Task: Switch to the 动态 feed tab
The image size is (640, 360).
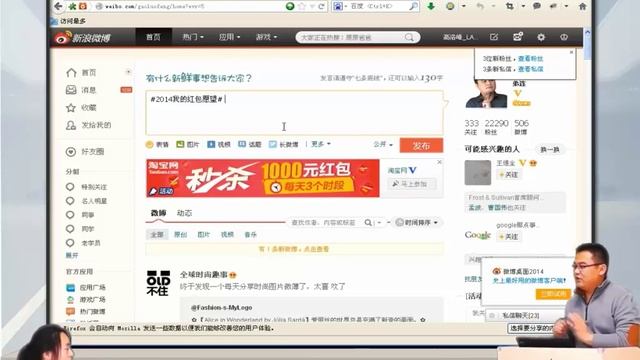Action: pos(184,213)
